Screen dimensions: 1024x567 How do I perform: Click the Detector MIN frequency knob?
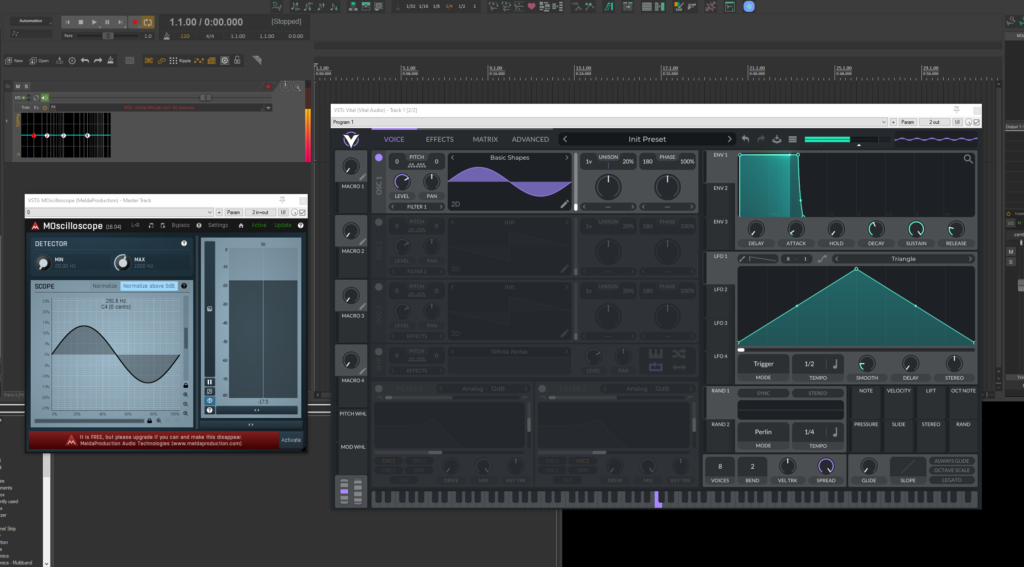tap(43, 263)
